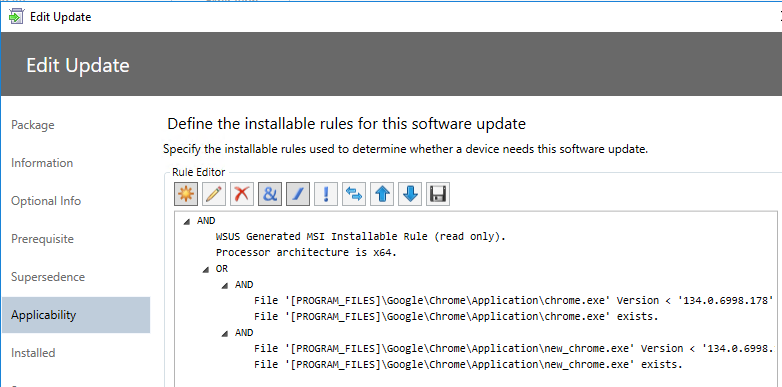782x387 pixels.
Task: Go to the Prerequisite section
Action: [42, 239]
